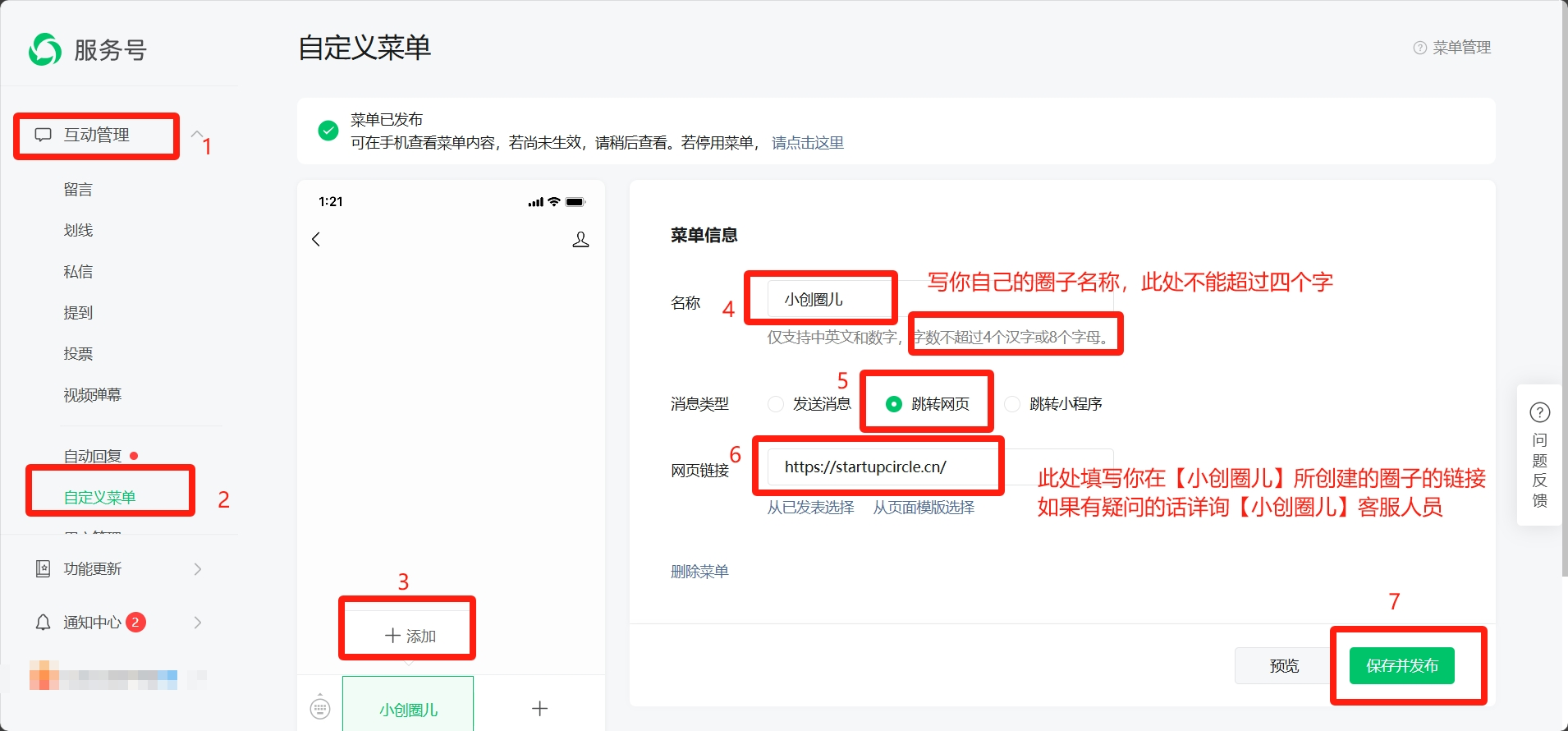Click the 预览 button
Viewport: 1568px width, 731px height.
[x=1284, y=665]
